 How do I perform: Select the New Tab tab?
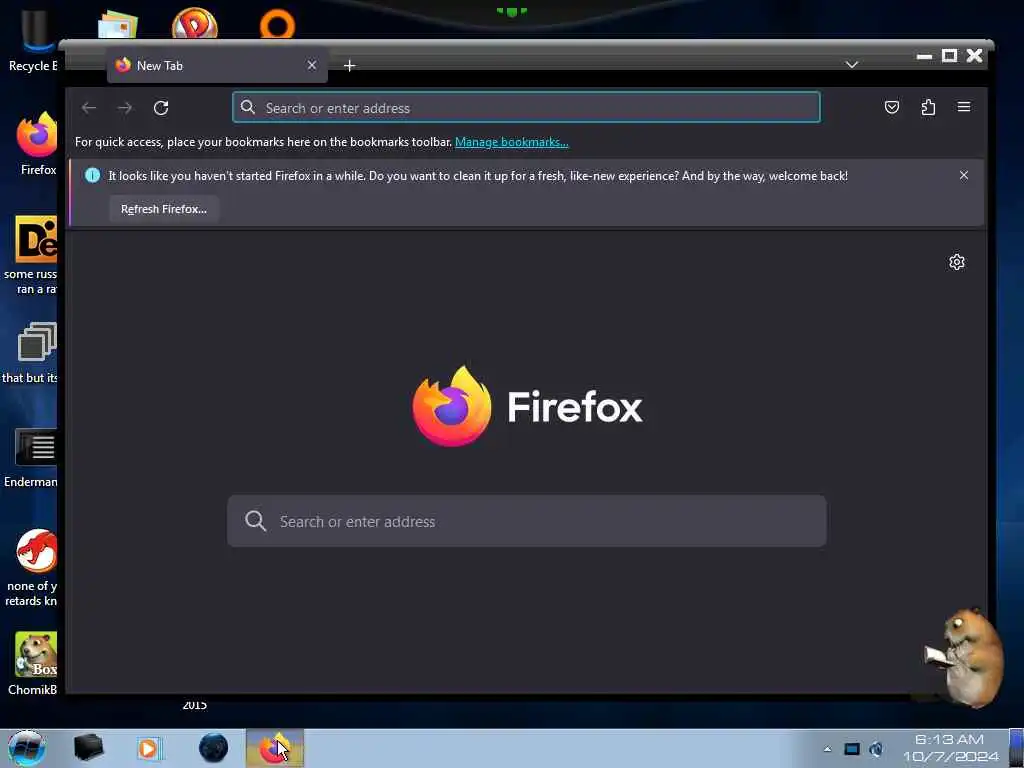[217, 65]
